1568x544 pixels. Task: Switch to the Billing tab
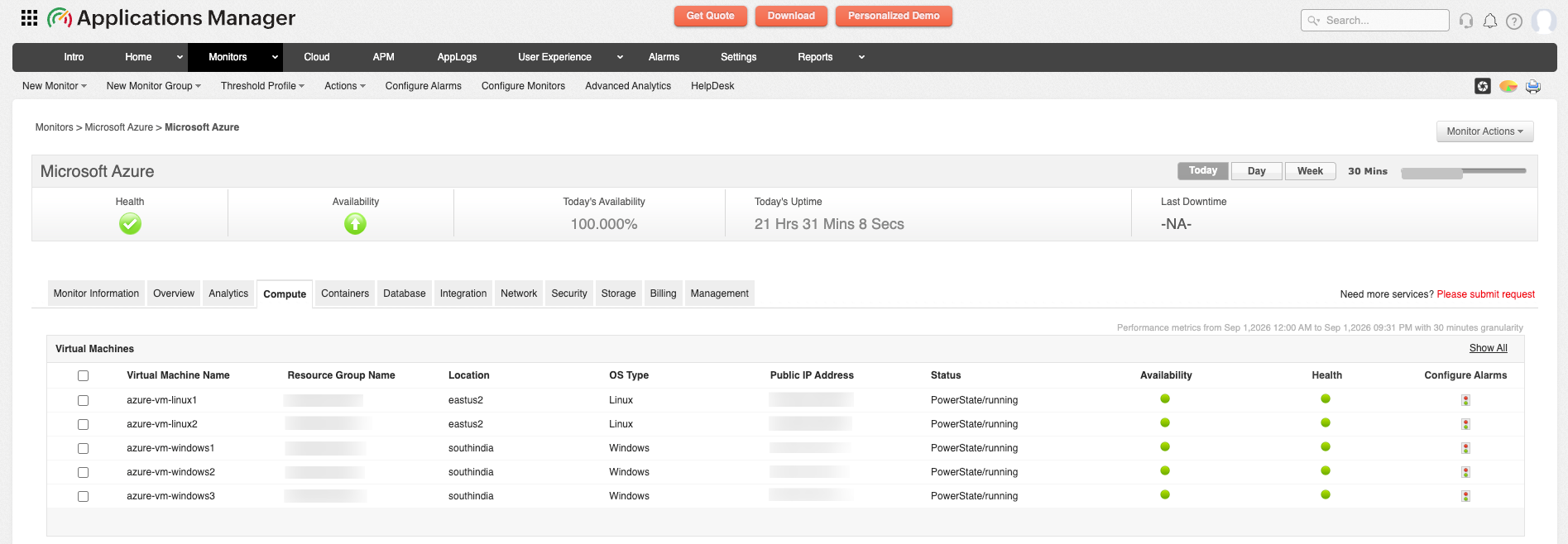click(663, 293)
